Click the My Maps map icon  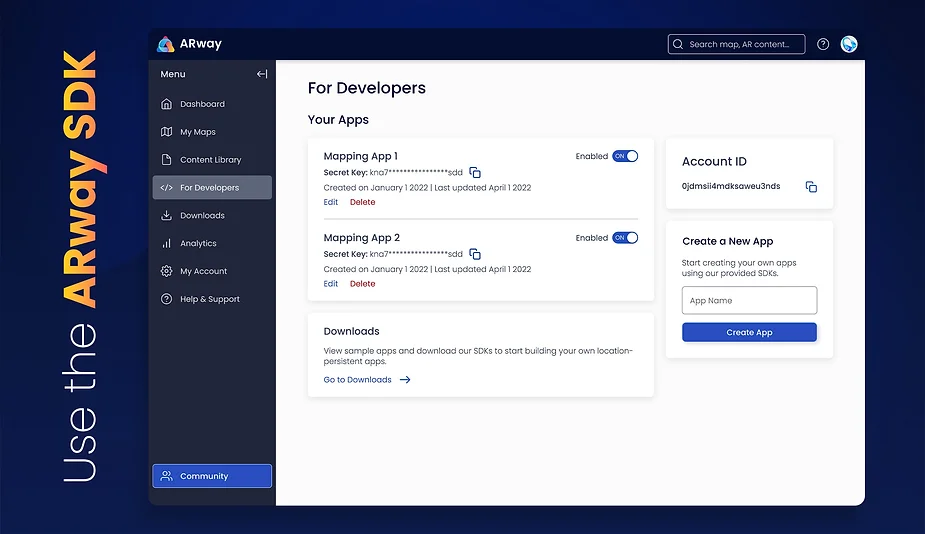pos(166,132)
